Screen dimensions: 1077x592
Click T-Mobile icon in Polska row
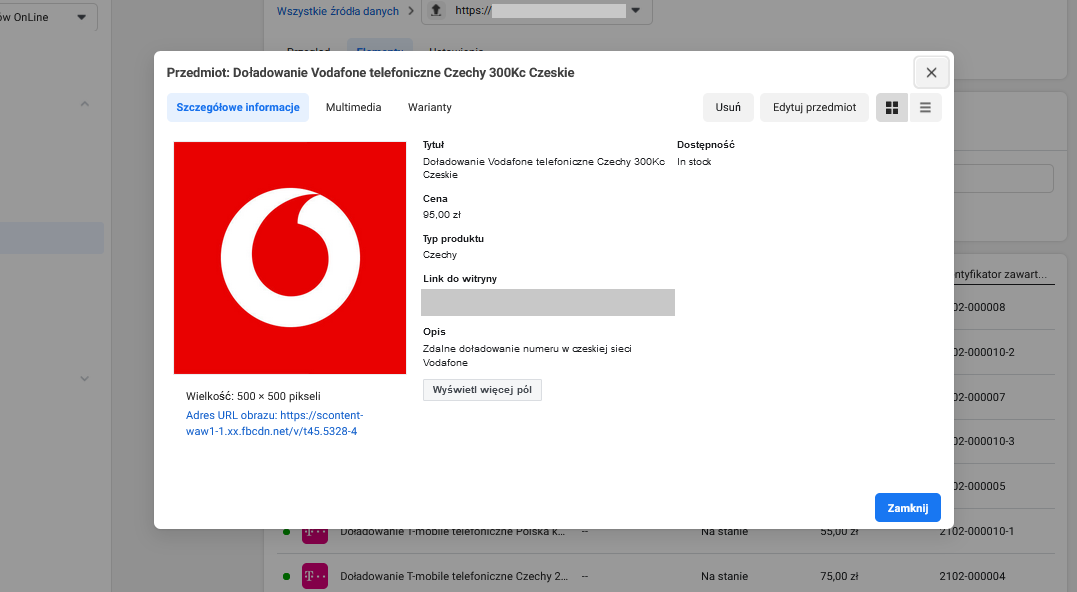(x=315, y=534)
